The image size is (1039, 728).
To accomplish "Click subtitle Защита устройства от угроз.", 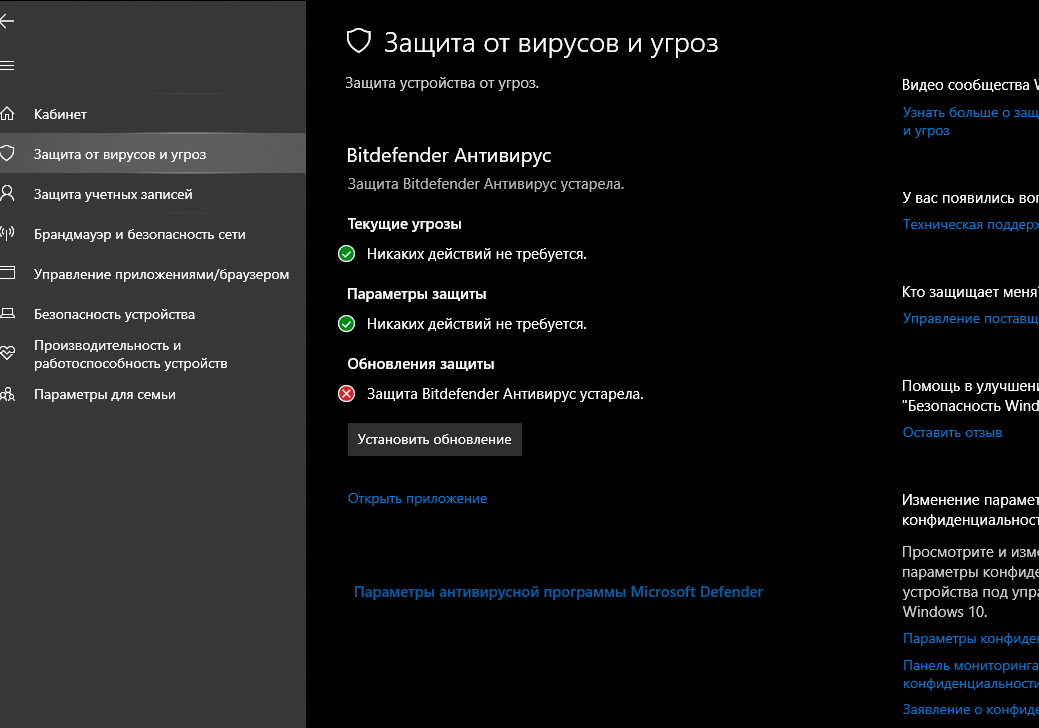I will [442, 83].
